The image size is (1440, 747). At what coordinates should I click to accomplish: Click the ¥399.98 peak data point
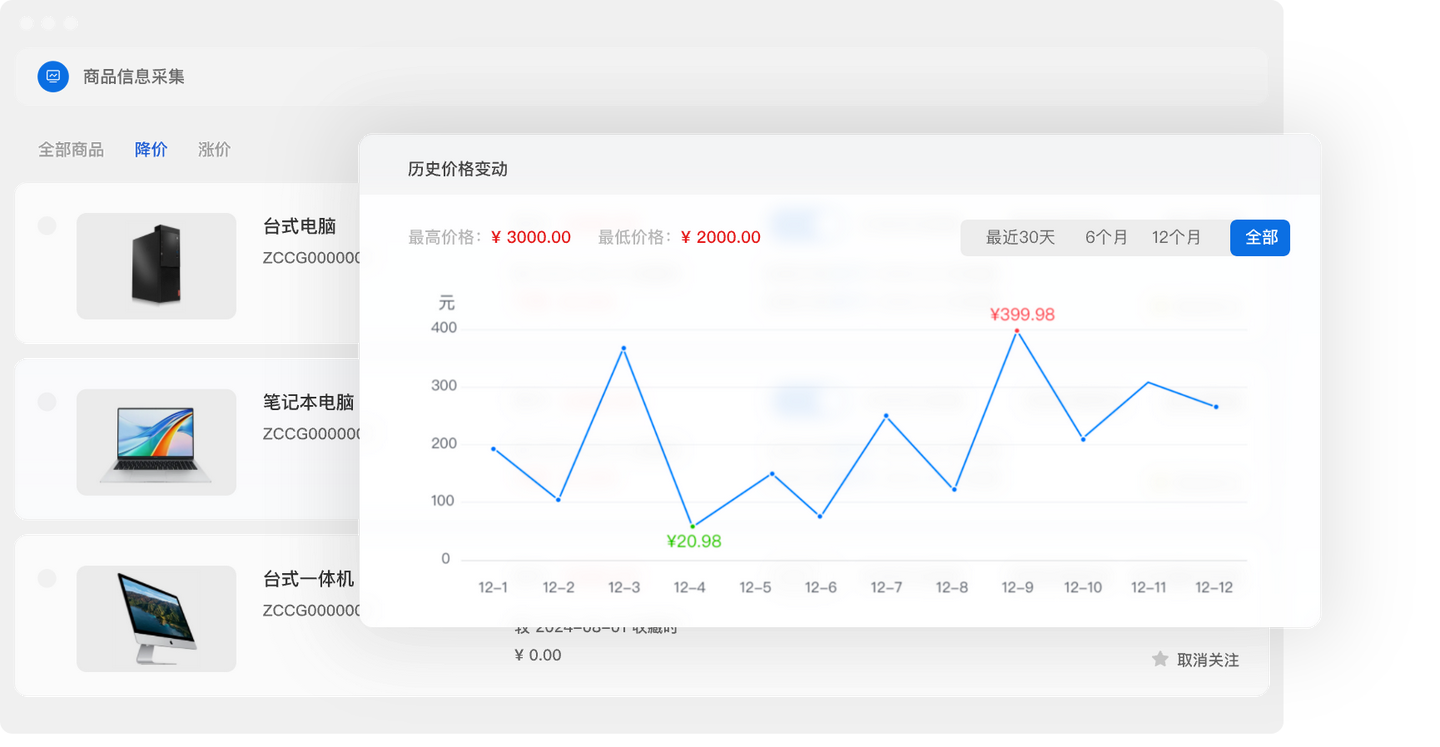[1017, 331]
